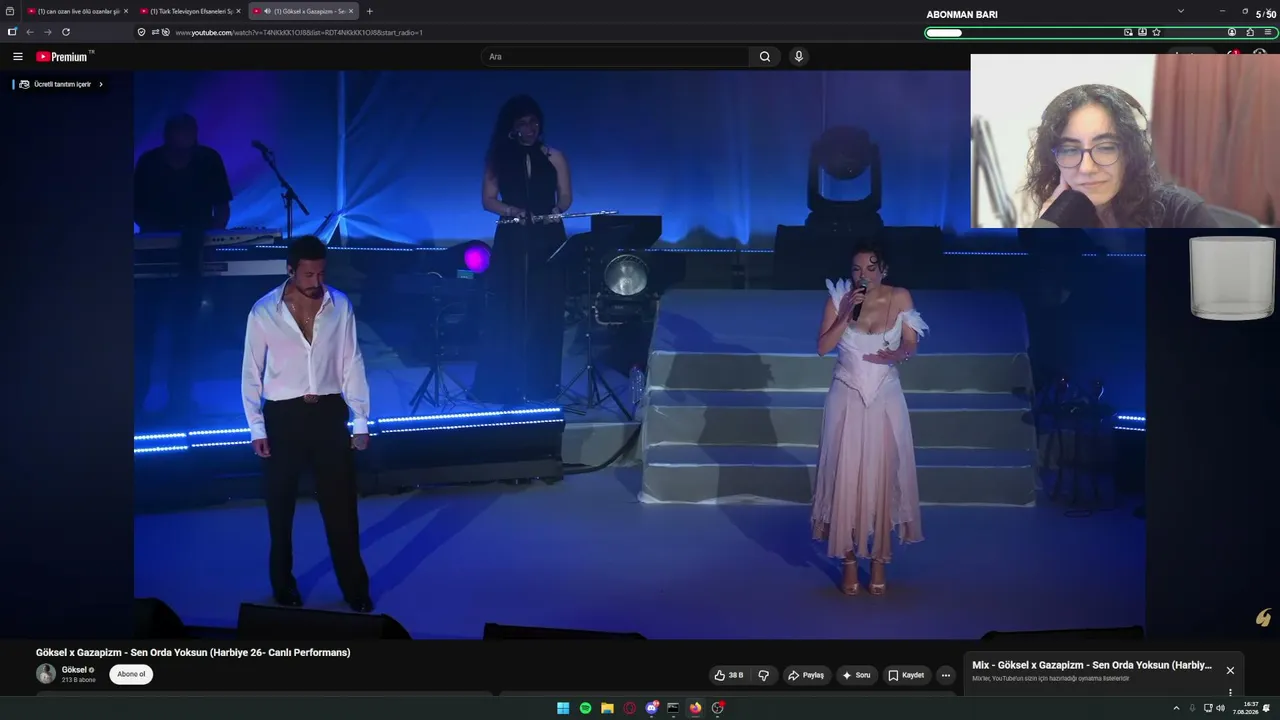Open the video title 'Göksel x Gazapizm - Sen Orda Yoksun'

193,652
